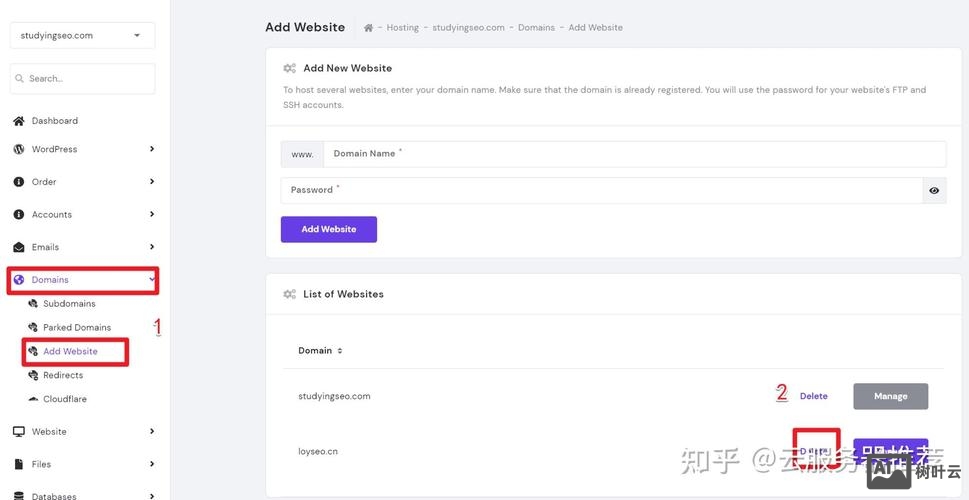Select Redirects in the Domains submenu

(62, 375)
